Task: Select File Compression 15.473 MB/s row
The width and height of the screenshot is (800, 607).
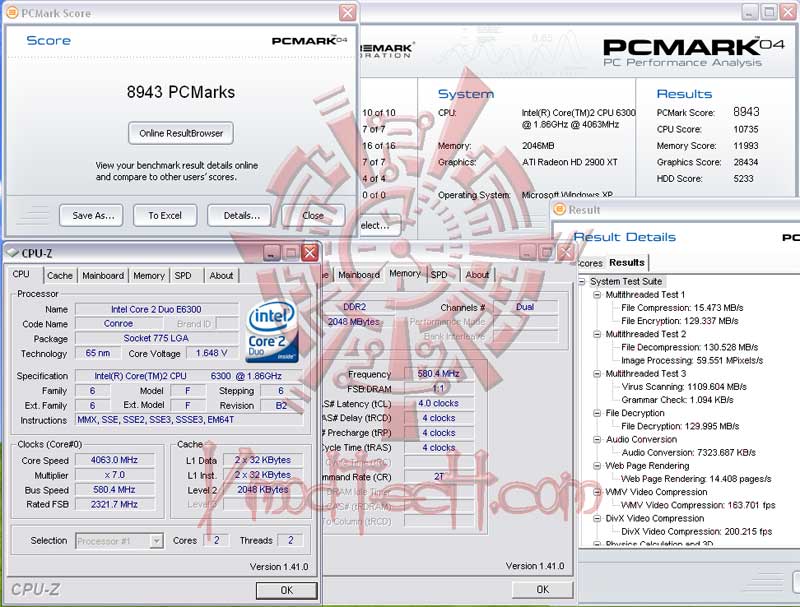Action: pos(682,308)
